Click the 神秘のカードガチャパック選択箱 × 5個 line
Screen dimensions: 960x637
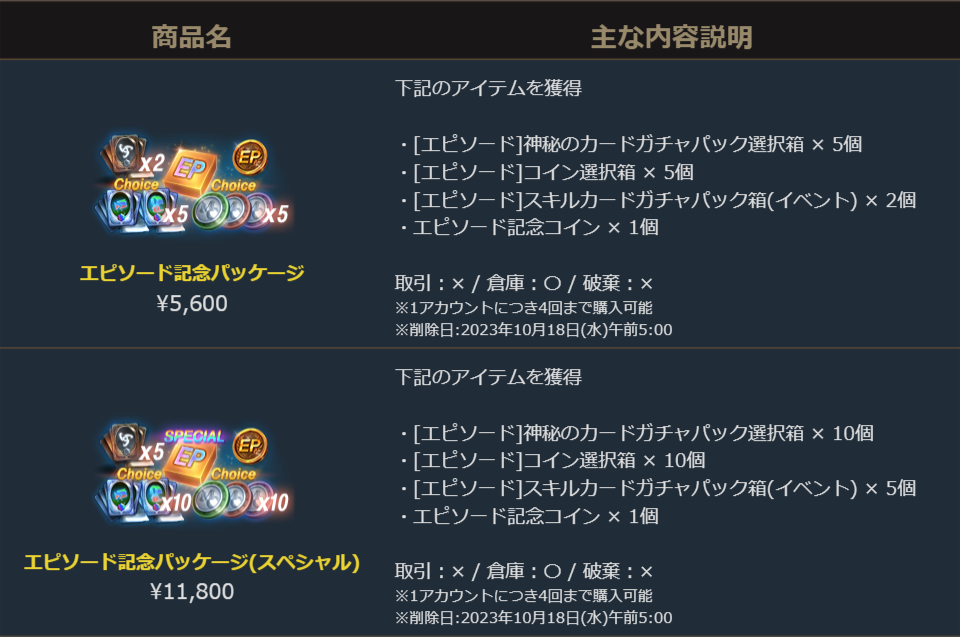[x=630, y=144]
